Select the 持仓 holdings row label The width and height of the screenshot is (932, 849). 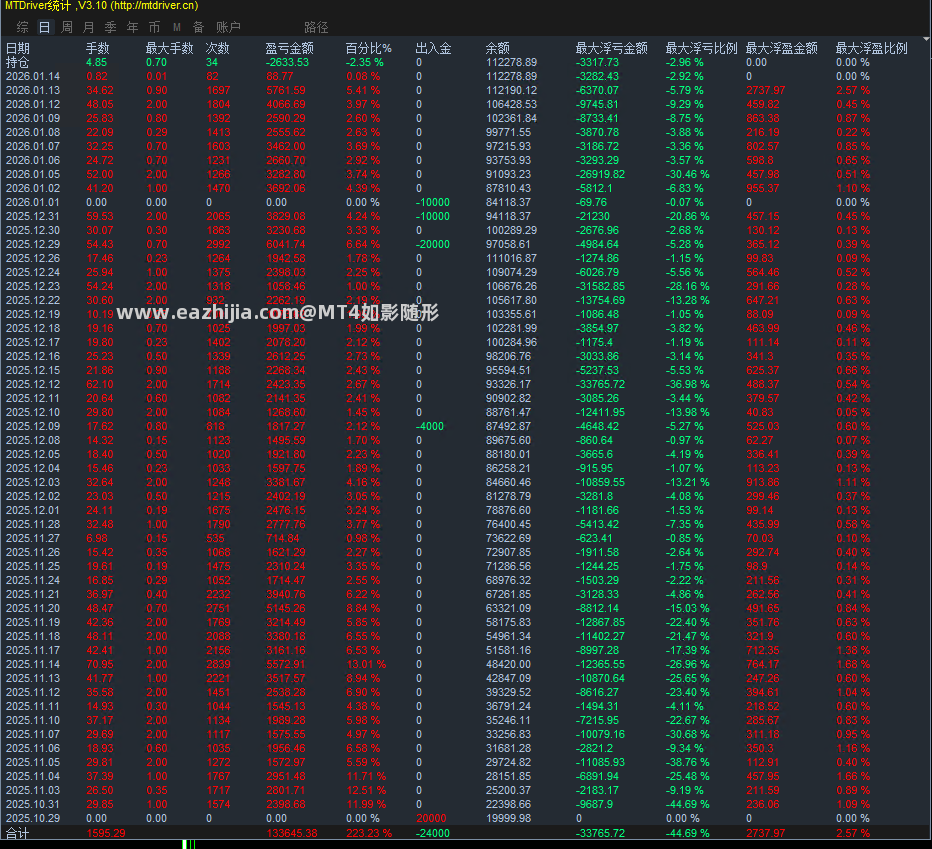tap(17, 62)
